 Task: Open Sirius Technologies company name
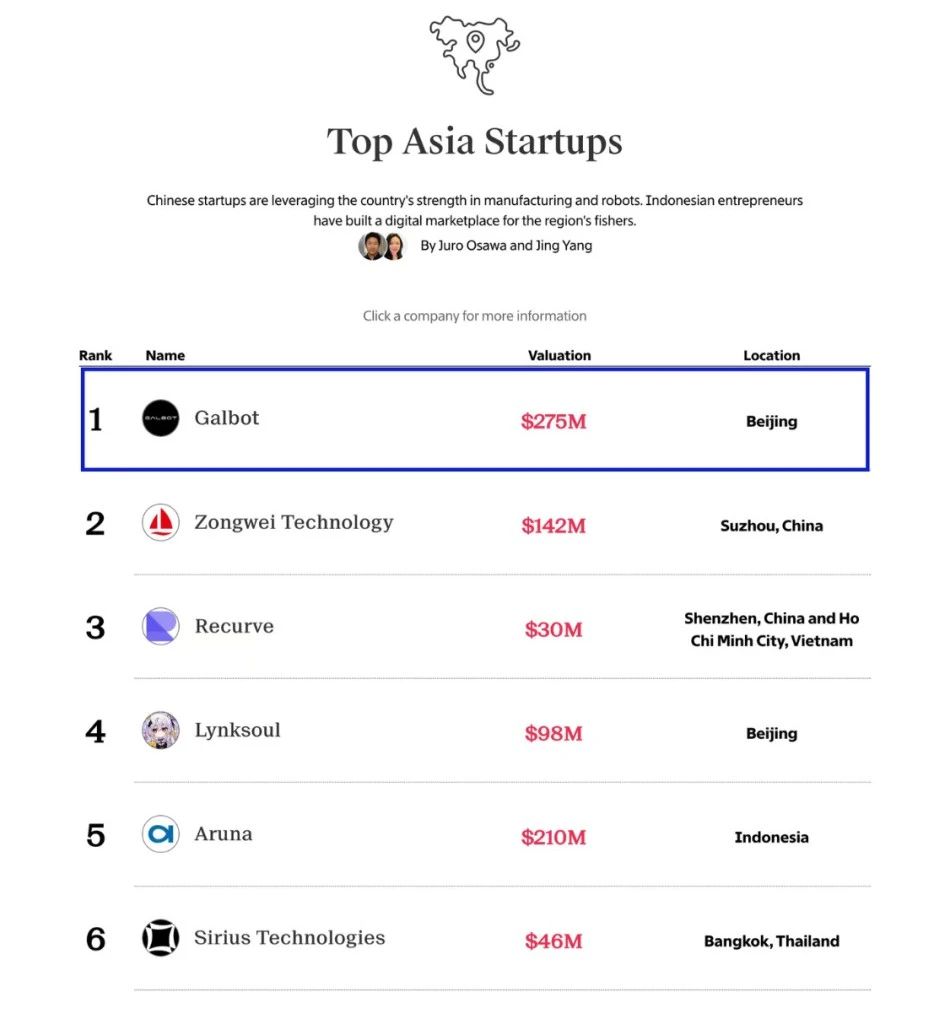pyautogui.click(x=289, y=938)
